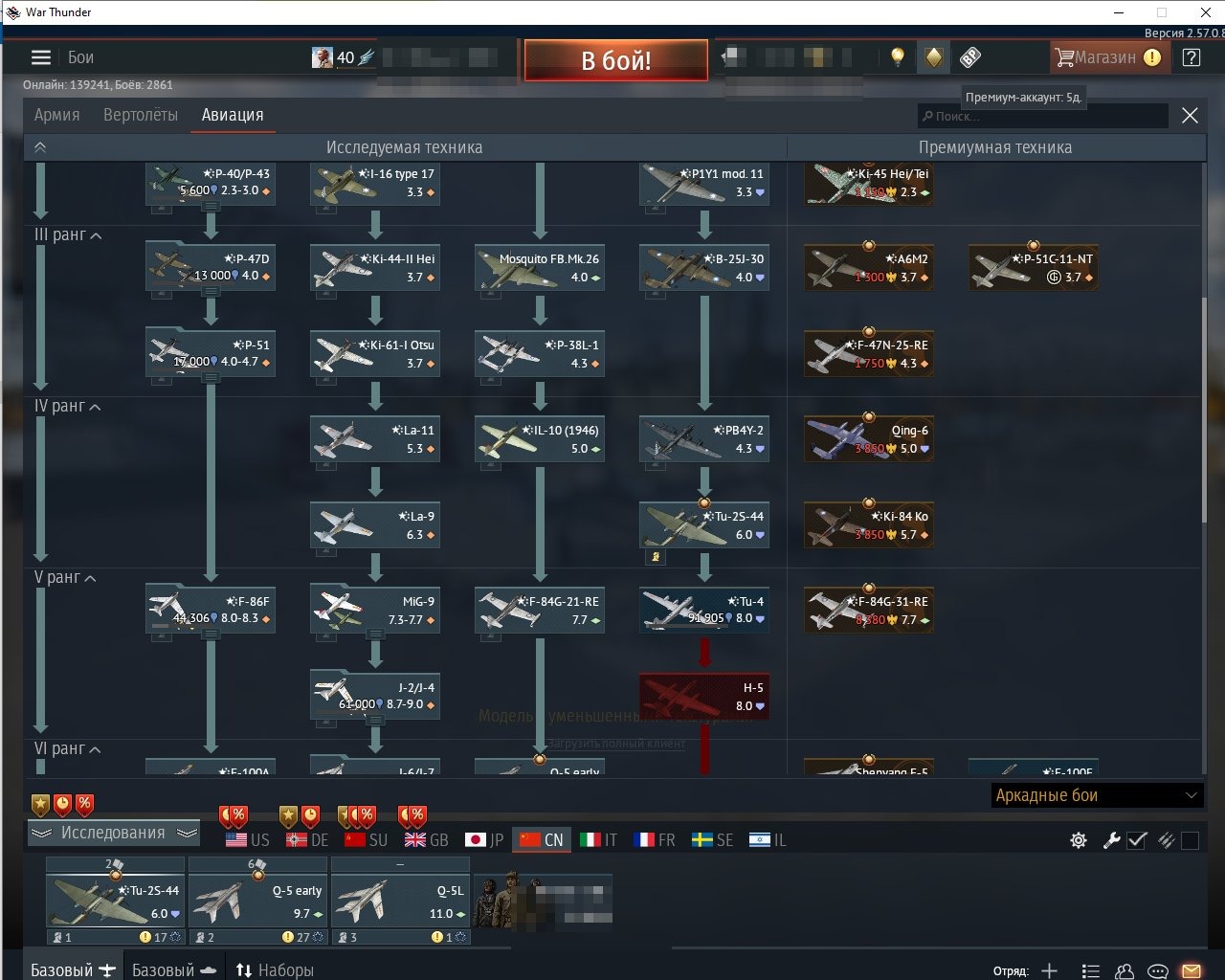Image resolution: width=1225 pixels, height=980 pixels.
Task: Click the Базовый aircraft preset button
Action: [x=73, y=970]
